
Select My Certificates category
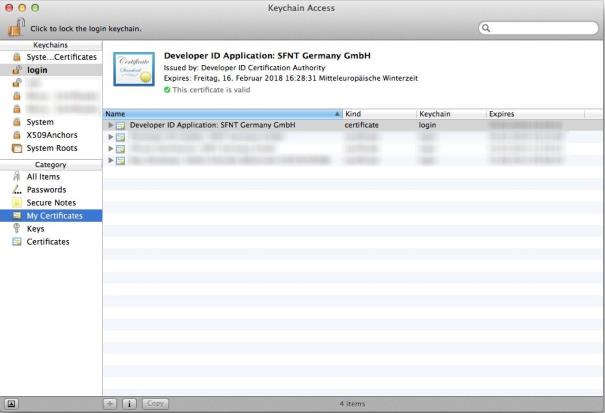(x=51, y=216)
